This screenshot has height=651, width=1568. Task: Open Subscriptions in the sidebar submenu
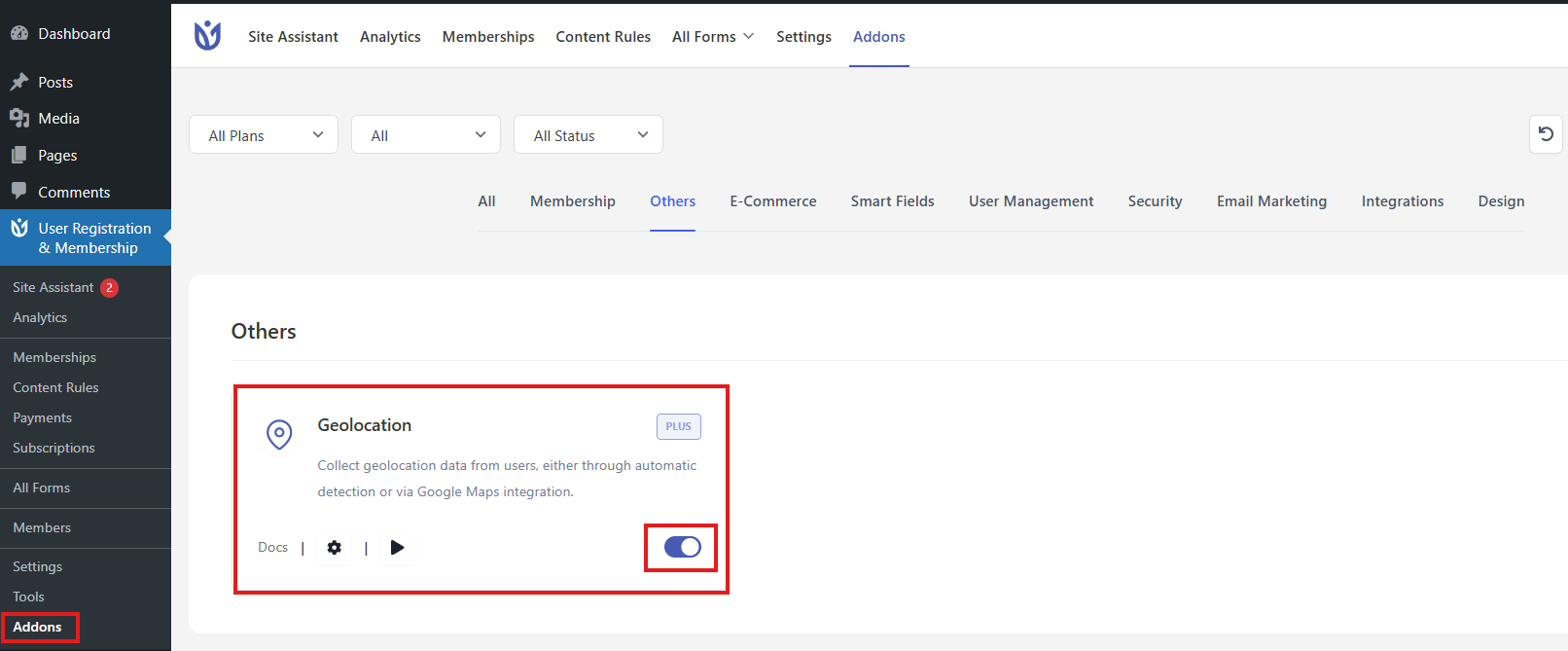click(x=53, y=449)
